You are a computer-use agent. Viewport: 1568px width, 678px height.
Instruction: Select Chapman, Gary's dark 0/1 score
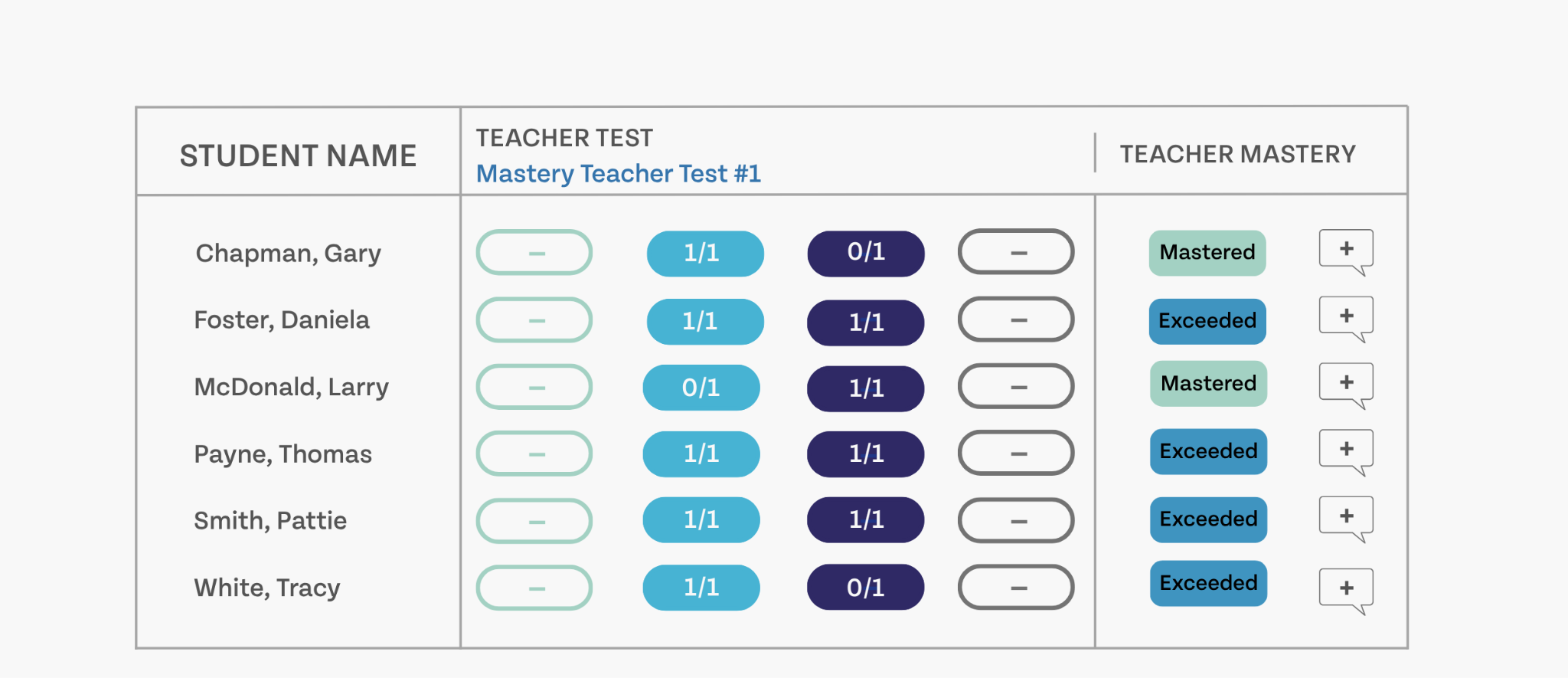coord(866,254)
